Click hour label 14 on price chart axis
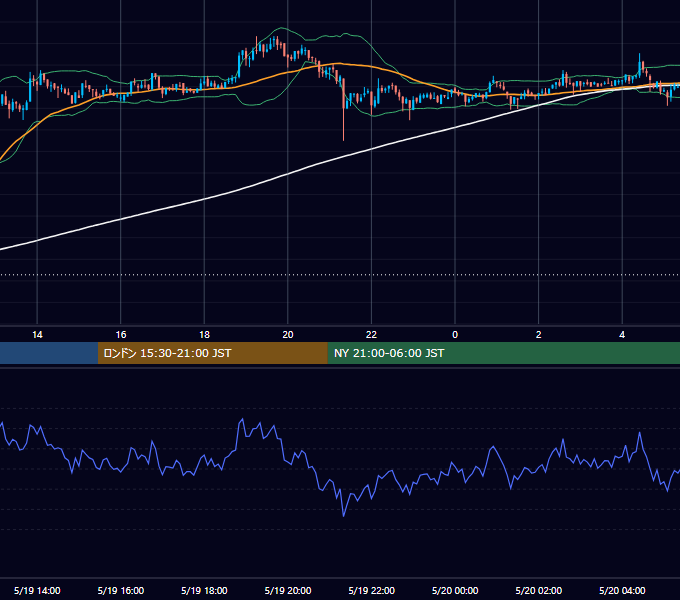The image size is (680, 600). pos(37,334)
